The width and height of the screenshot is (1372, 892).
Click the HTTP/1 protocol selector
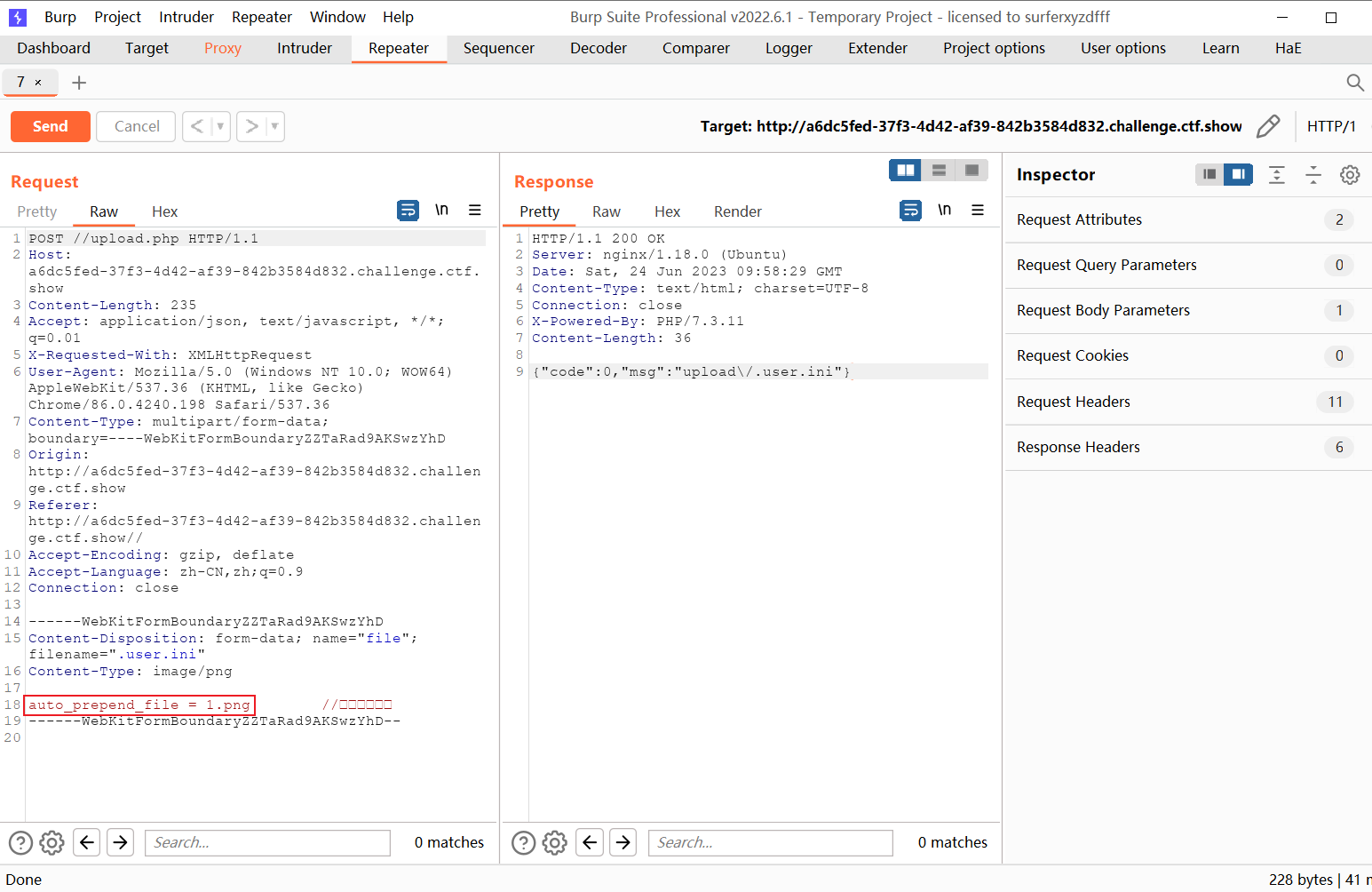click(1331, 126)
